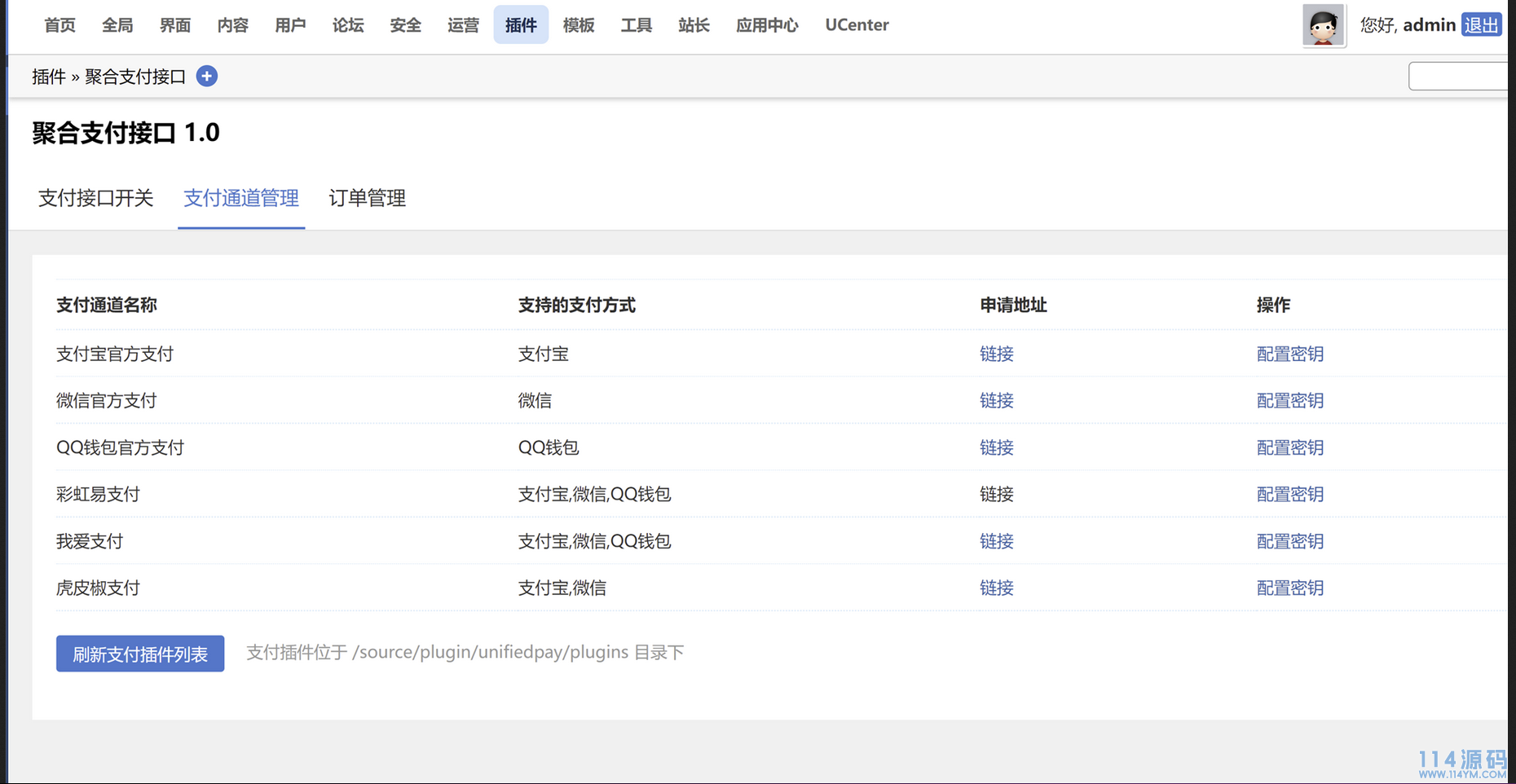Screen dimensions: 1516x784
Task: Open 链接 for 虎皮椒支付
Action: (x=997, y=588)
